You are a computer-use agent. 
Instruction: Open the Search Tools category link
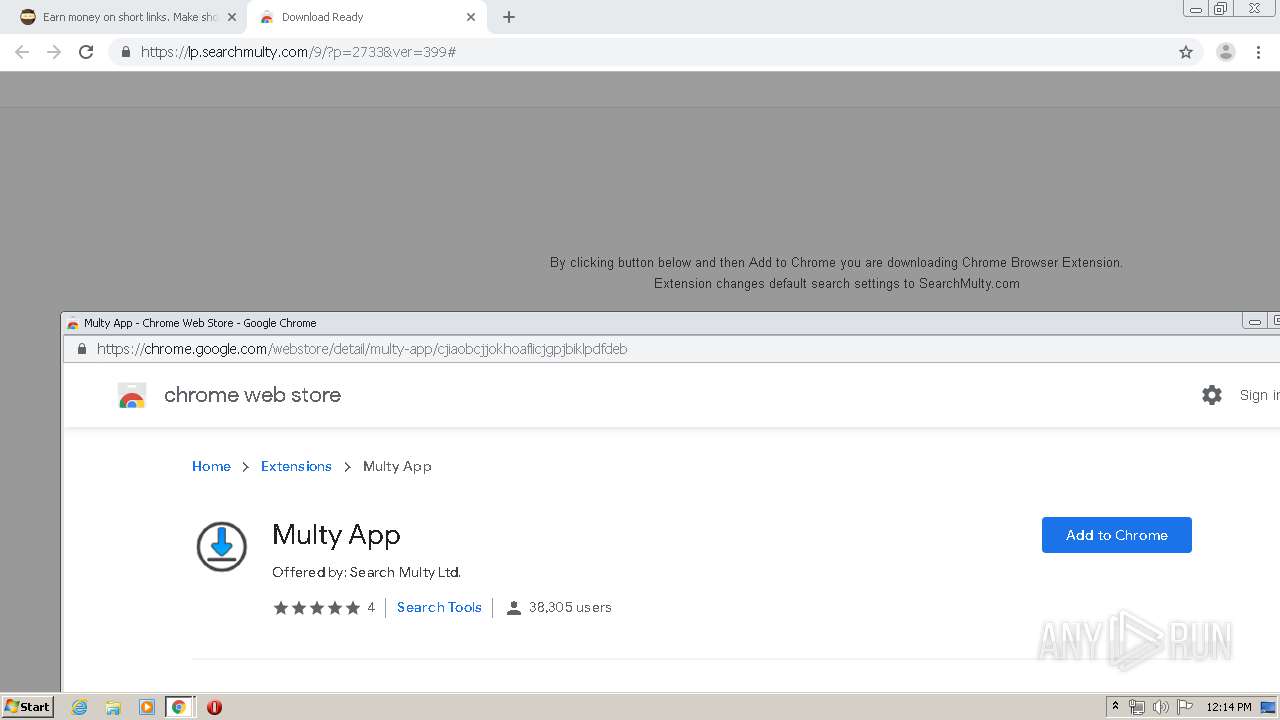pos(439,607)
